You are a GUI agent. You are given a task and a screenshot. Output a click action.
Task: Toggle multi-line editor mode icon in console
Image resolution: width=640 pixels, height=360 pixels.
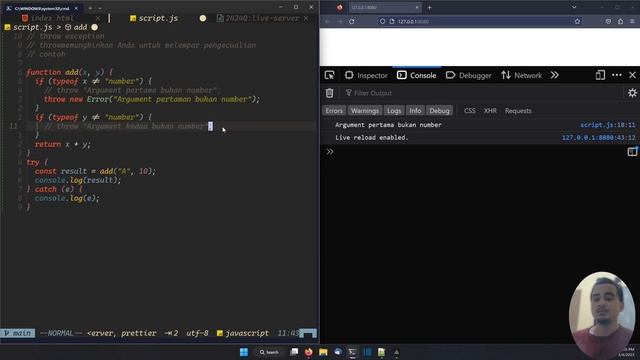[632, 152]
